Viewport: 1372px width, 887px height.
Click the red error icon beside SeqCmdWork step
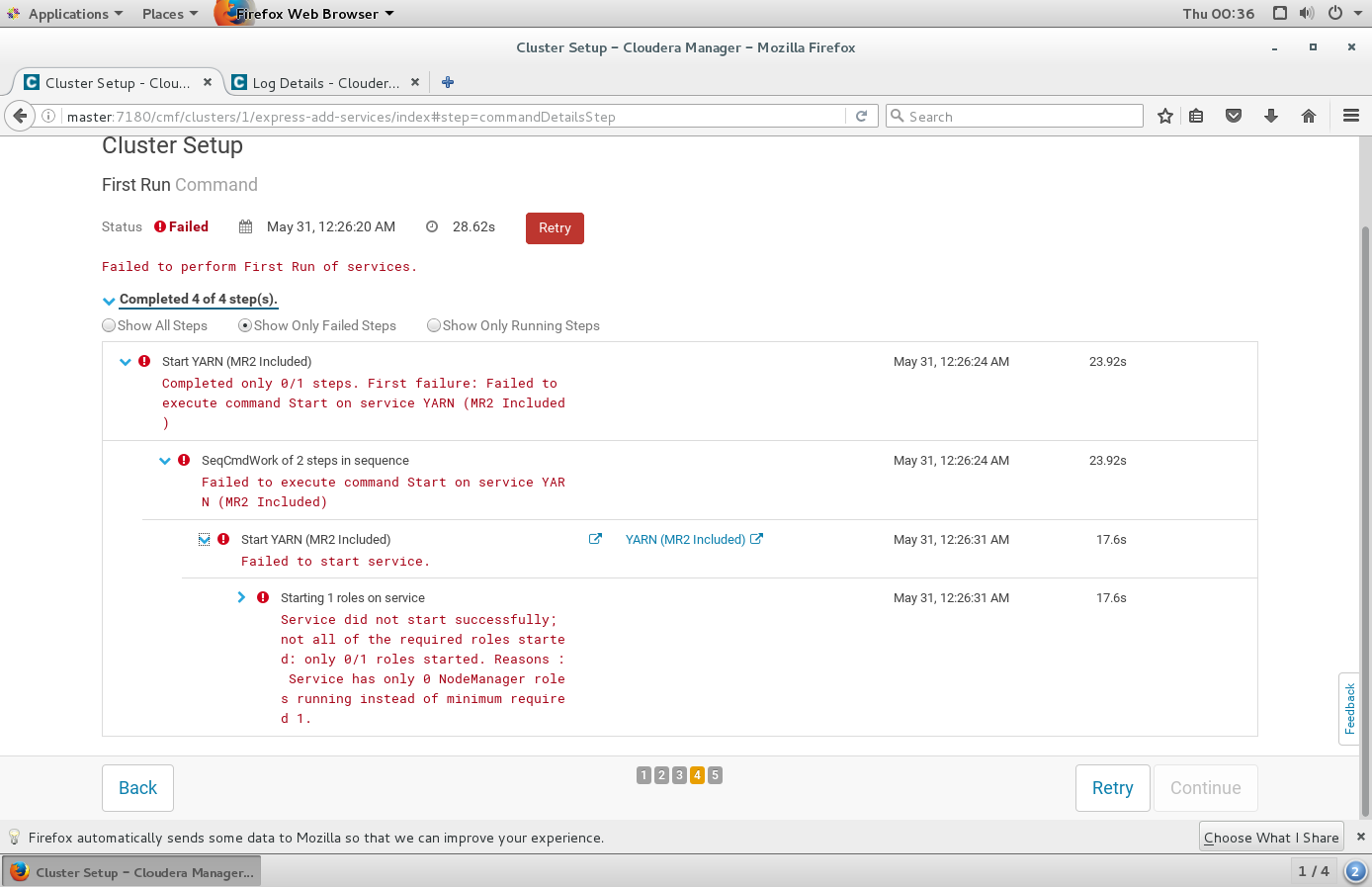[184, 460]
